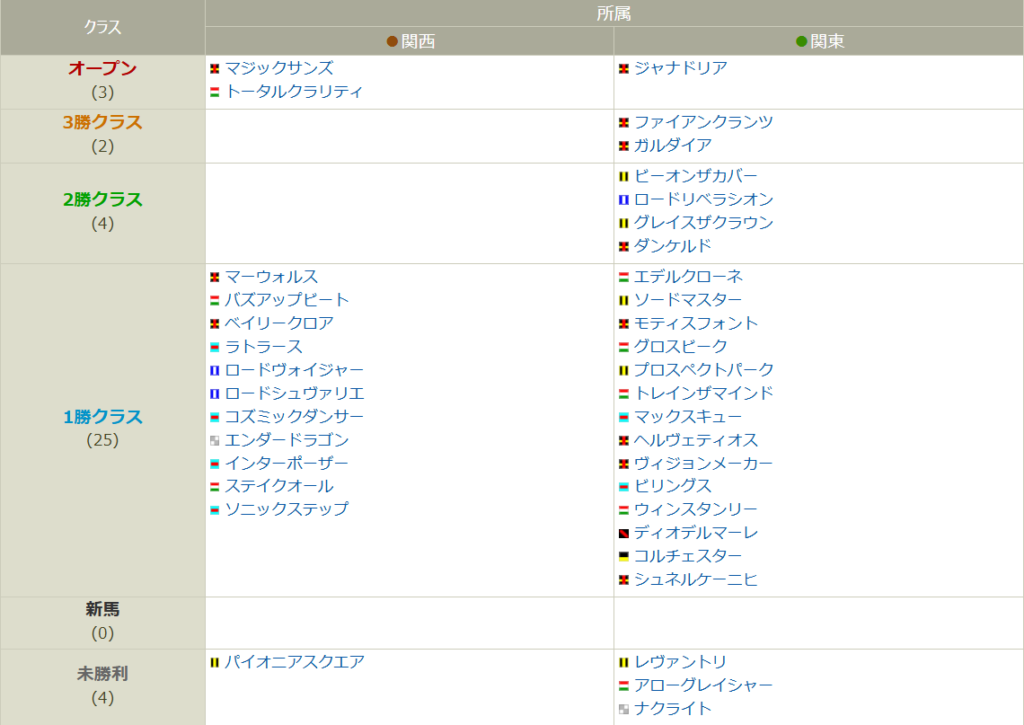Click the silk icon beside コルチェスター
The width and height of the screenshot is (1024, 725).
tap(624, 557)
